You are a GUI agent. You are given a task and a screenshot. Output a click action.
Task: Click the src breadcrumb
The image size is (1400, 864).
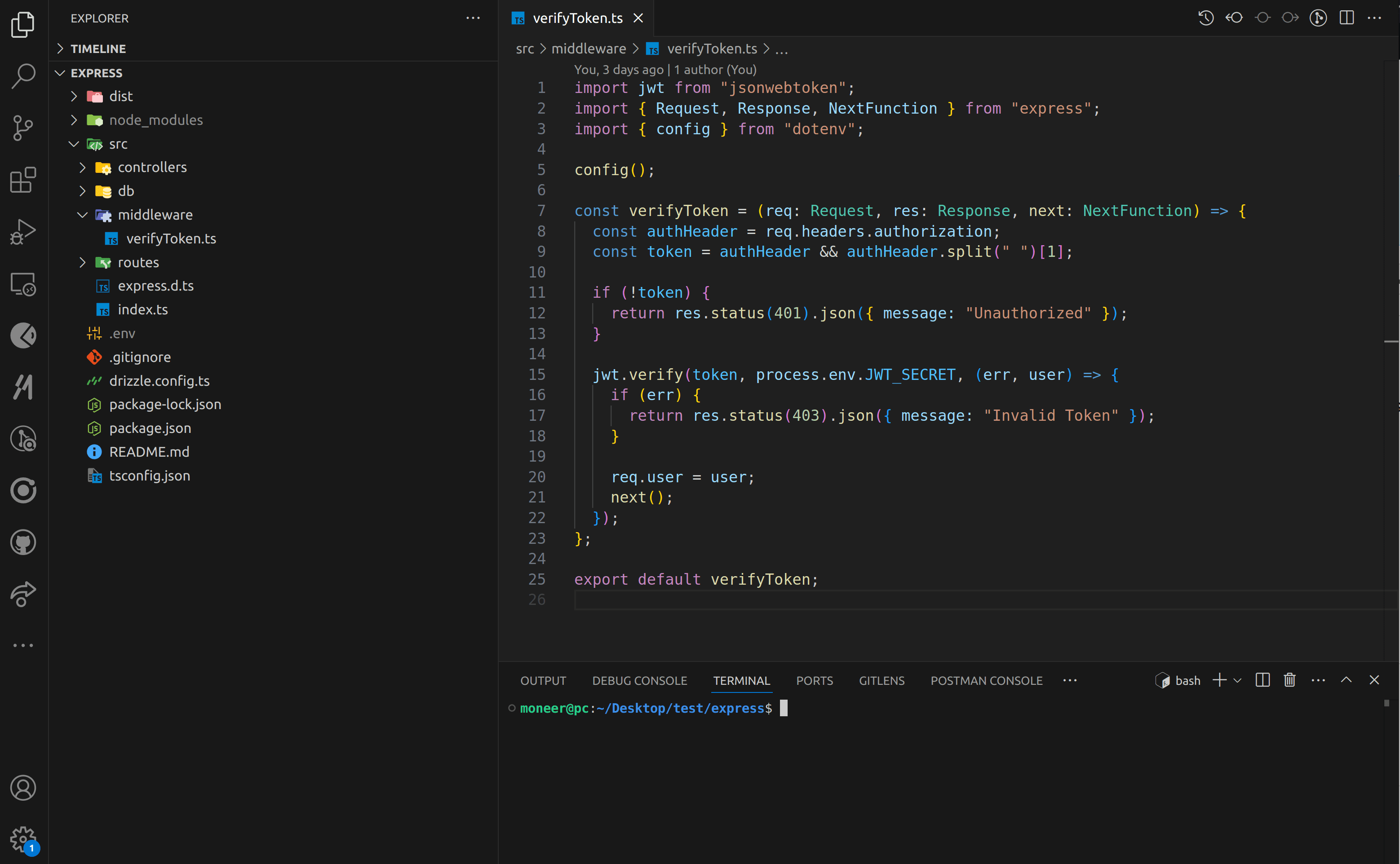coord(525,49)
